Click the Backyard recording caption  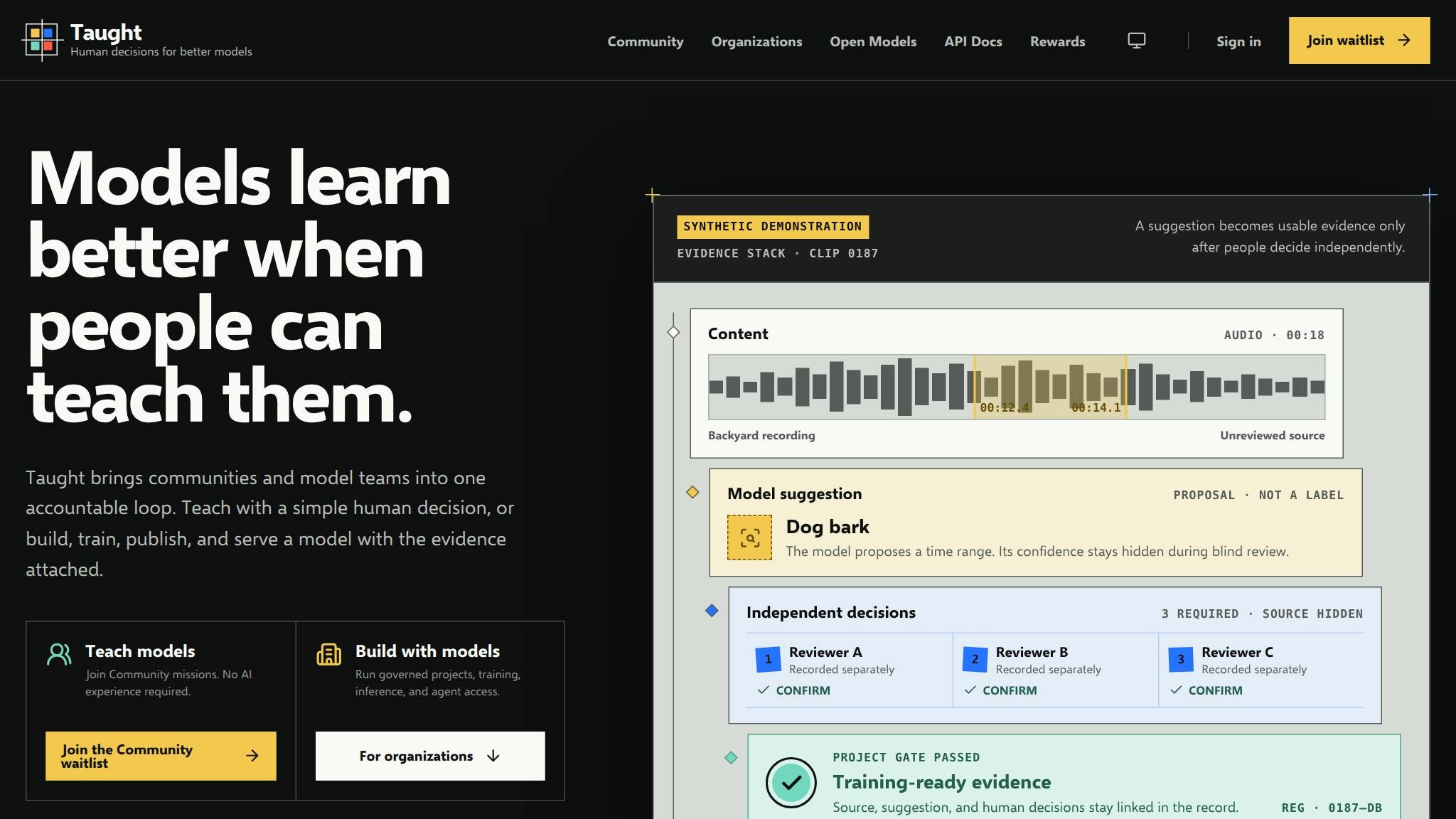click(x=761, y=435)
